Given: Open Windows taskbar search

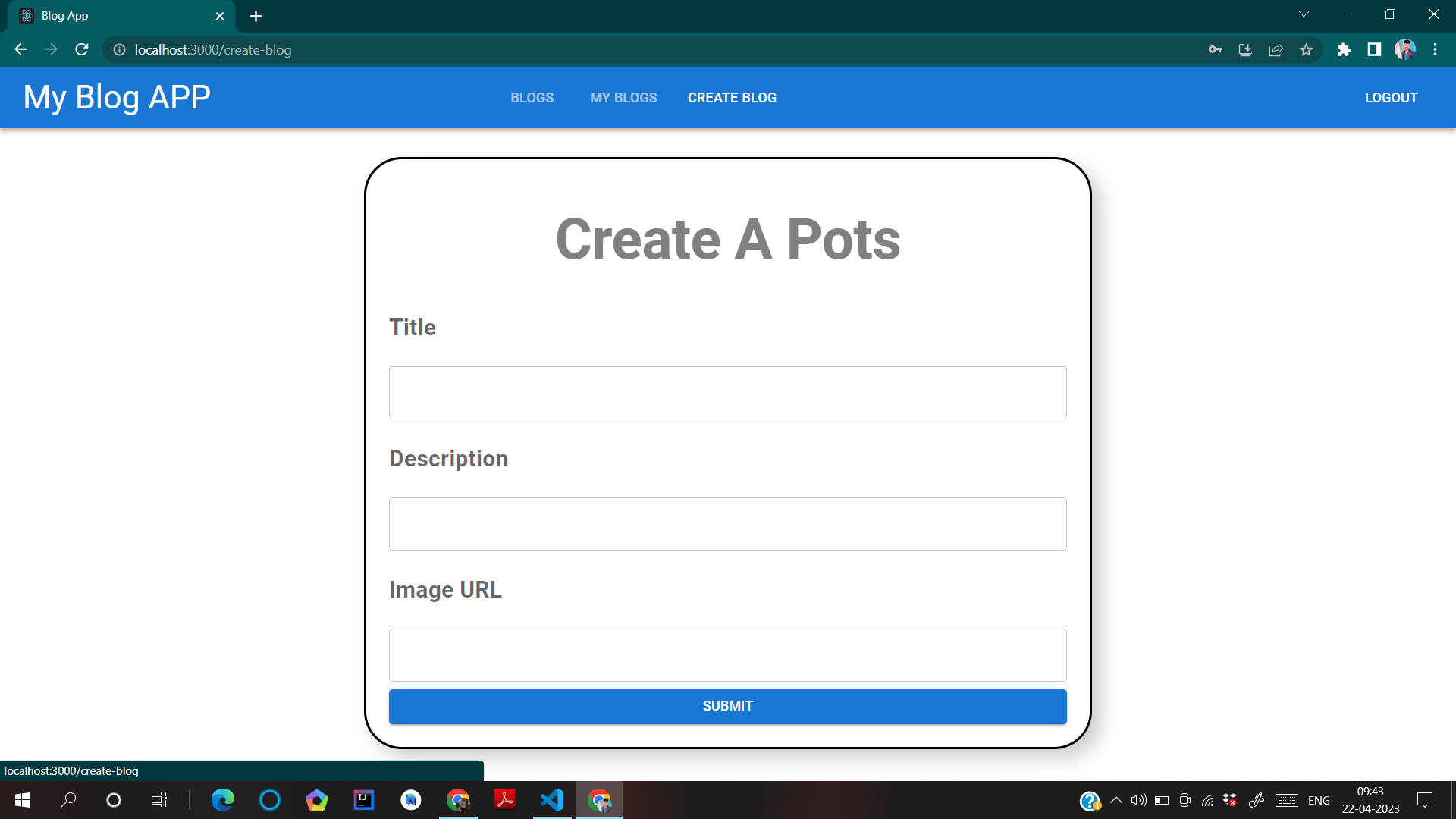Looking at the screenshot, I should point(68,800).
